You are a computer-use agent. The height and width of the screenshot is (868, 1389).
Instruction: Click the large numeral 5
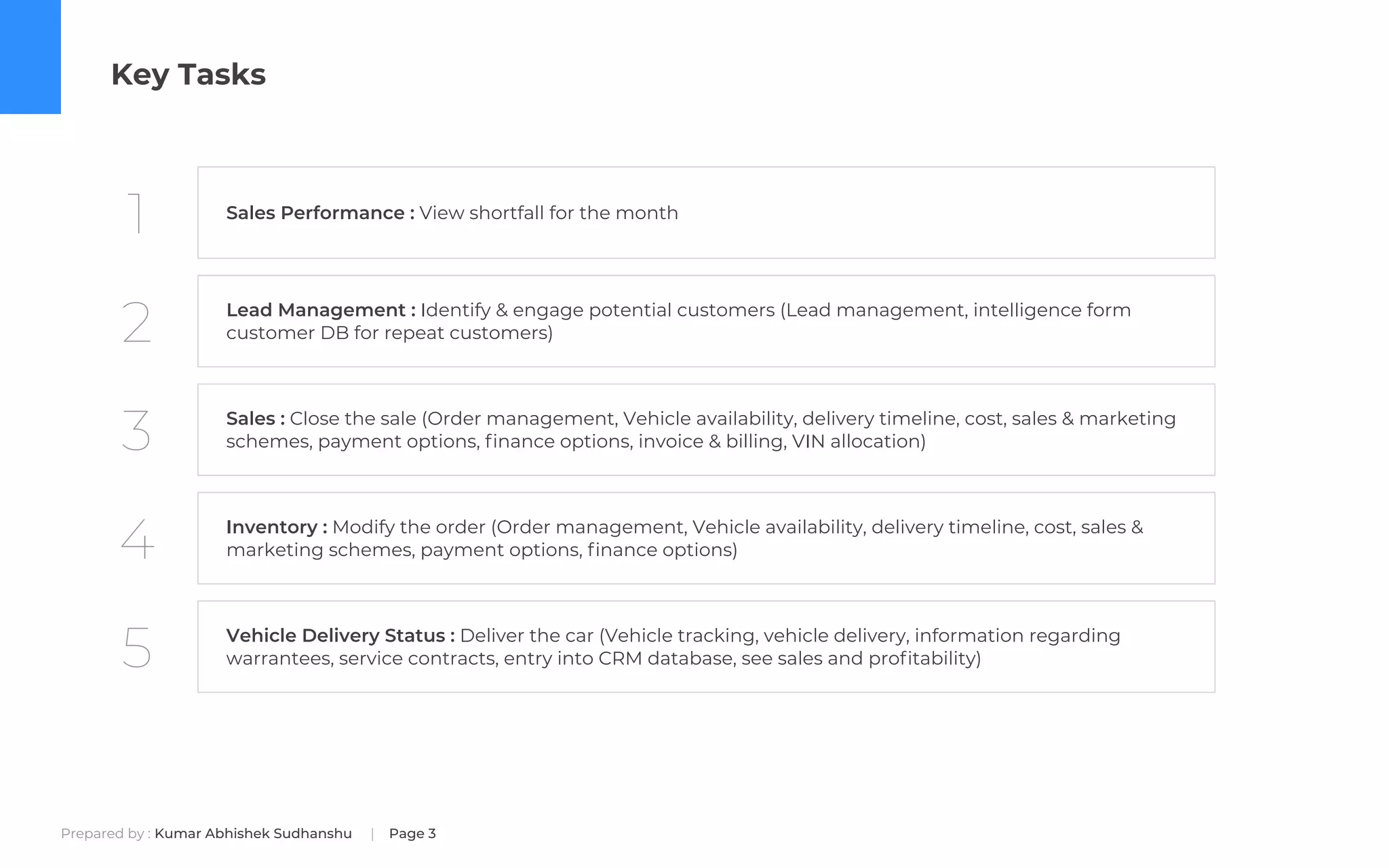(136, 647)
